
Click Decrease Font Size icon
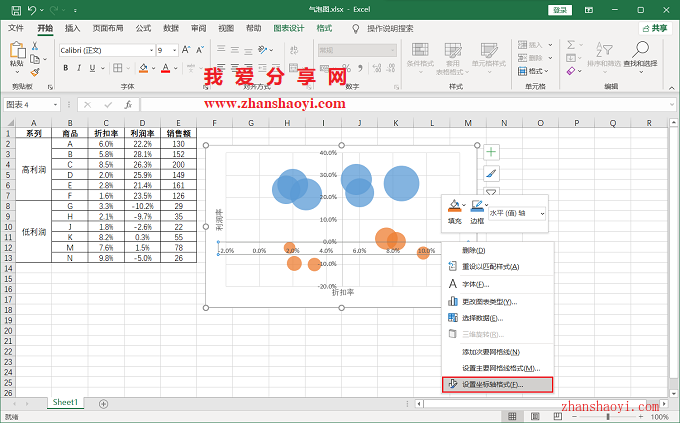200,50
